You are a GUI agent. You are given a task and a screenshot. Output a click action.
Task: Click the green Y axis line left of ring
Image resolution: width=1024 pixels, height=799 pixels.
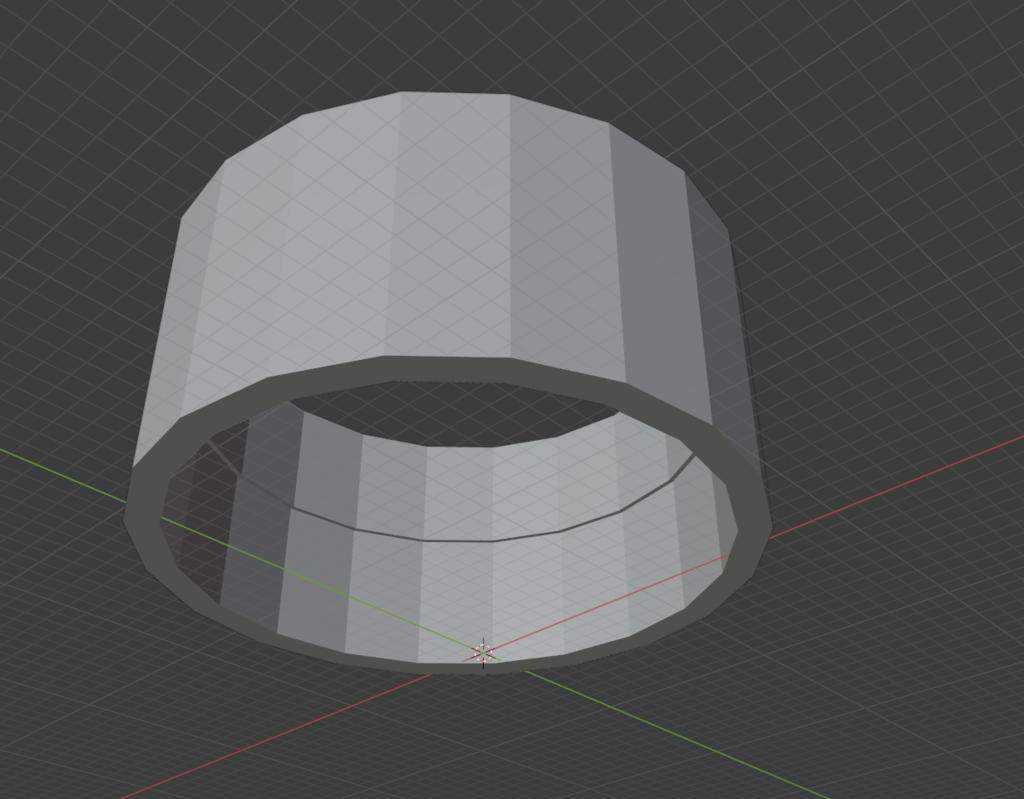coord(63,475)
